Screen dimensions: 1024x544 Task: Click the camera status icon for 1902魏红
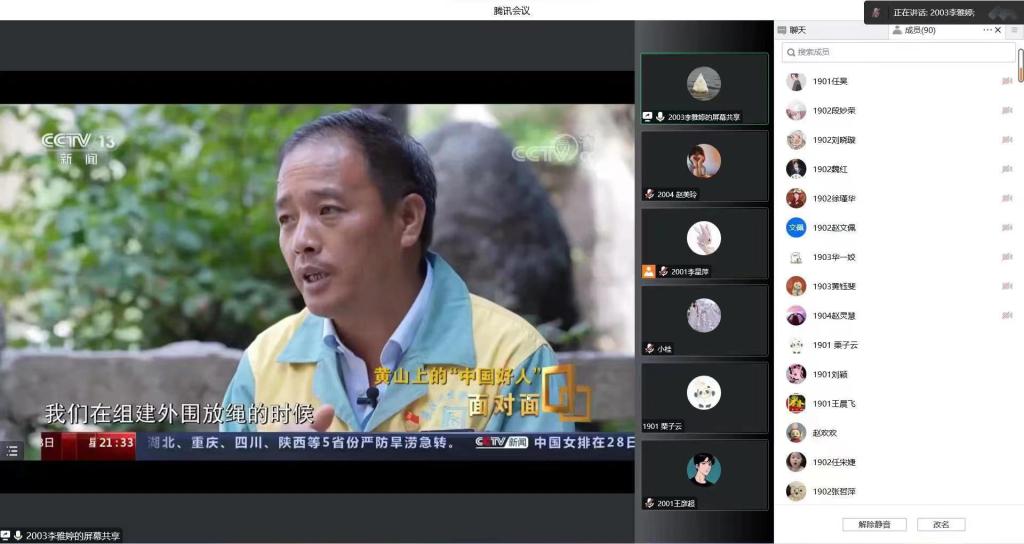[x=1007, y=169]
